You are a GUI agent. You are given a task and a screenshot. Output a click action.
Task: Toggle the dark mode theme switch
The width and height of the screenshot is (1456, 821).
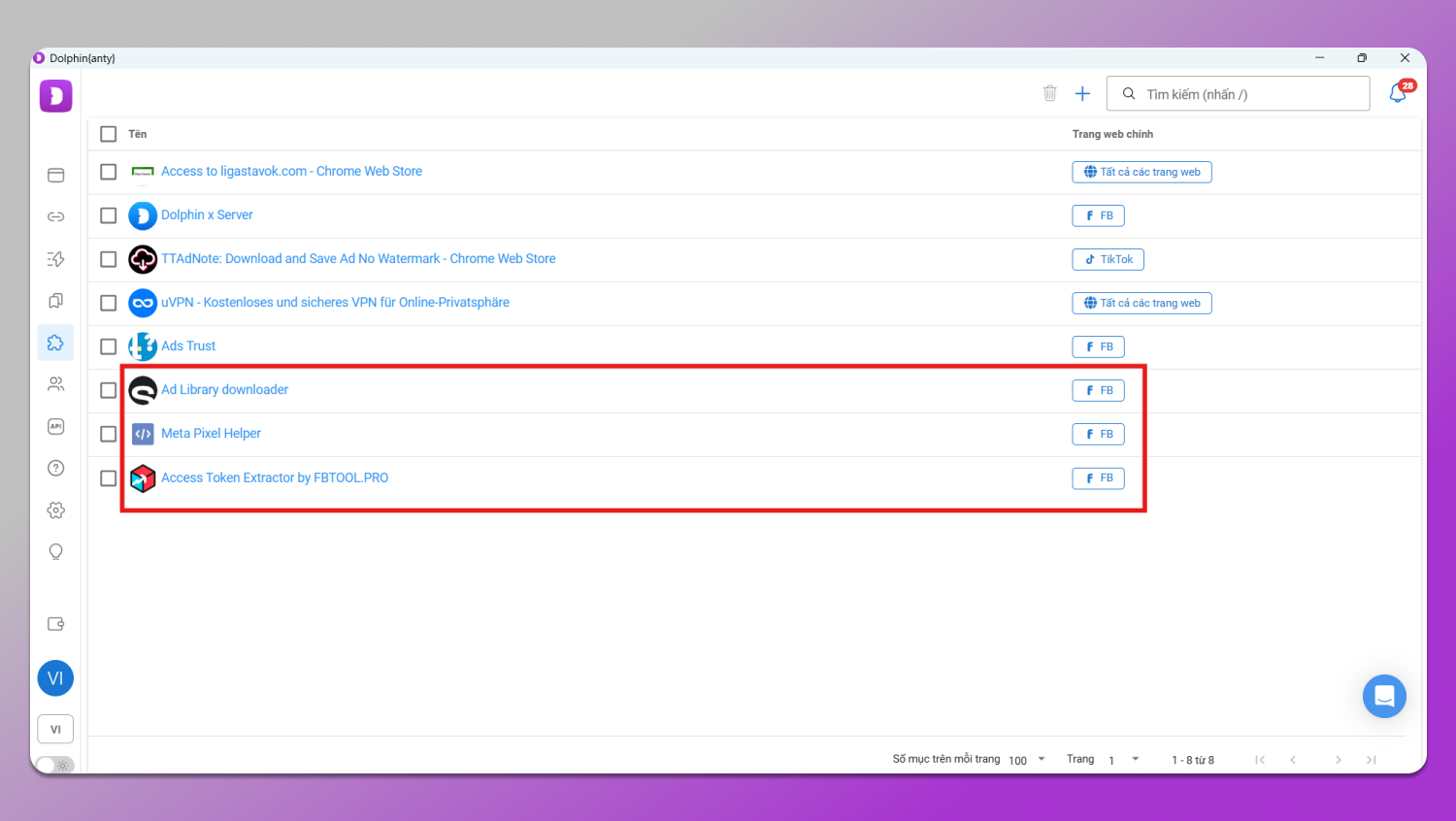point(55,765)
